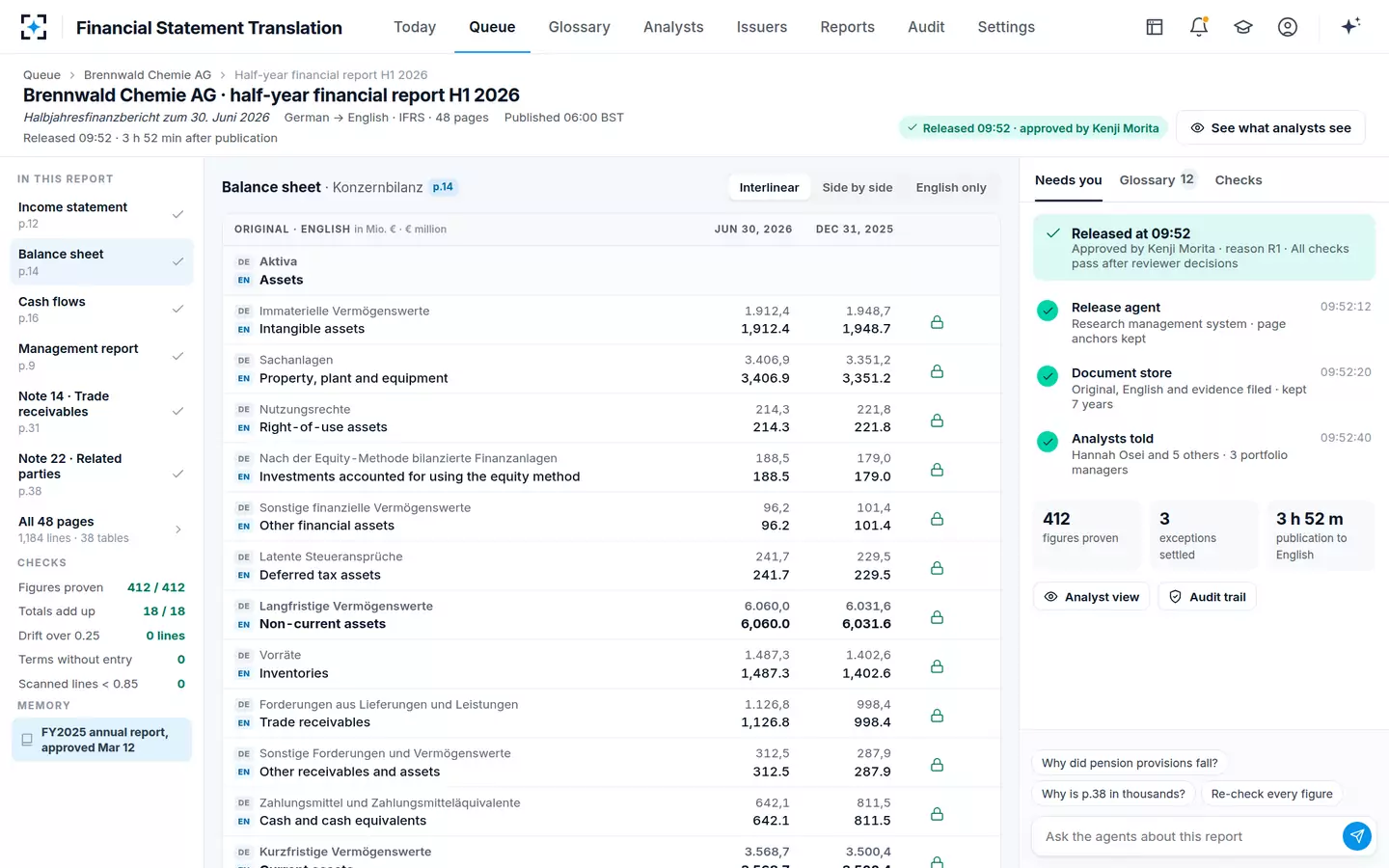Open the Audit trail

[1208, 597]
